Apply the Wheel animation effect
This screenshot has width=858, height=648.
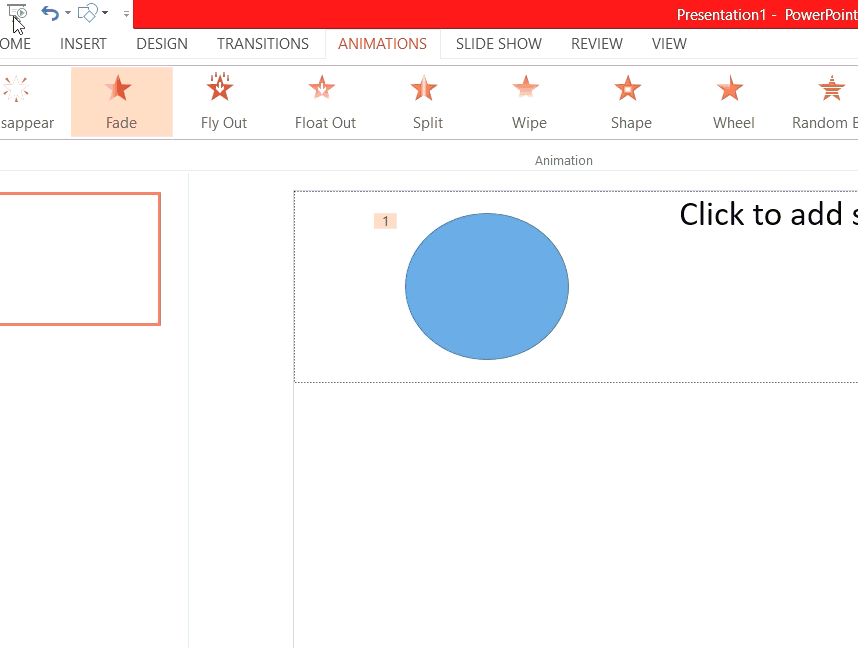point(733,102)
